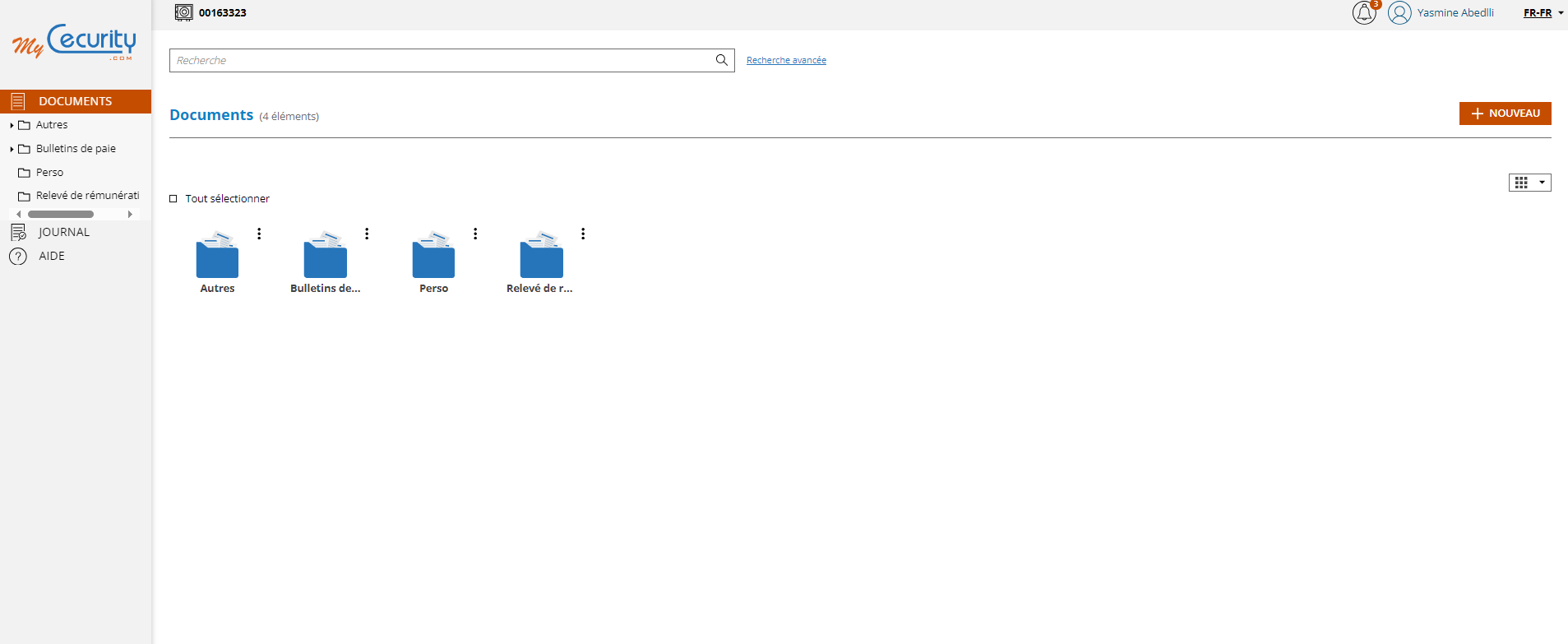Expand the Bulletins de paie tree node
The width and height of the screenshot is (1568, 644).
pos(12,149)
